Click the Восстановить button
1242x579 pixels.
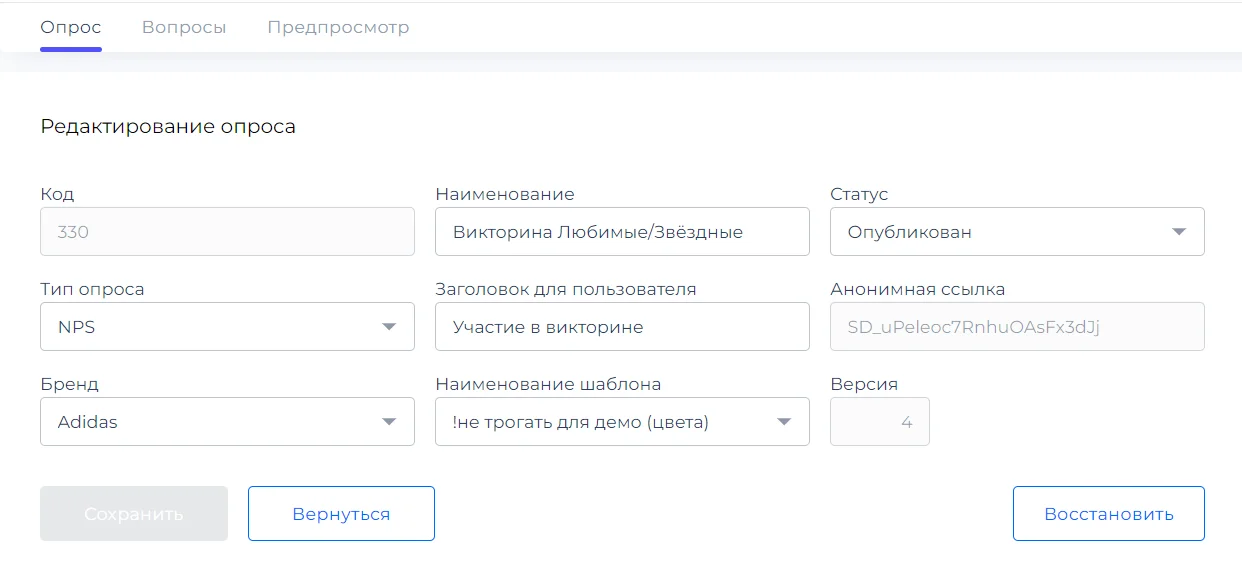(x=1108, y=513)
